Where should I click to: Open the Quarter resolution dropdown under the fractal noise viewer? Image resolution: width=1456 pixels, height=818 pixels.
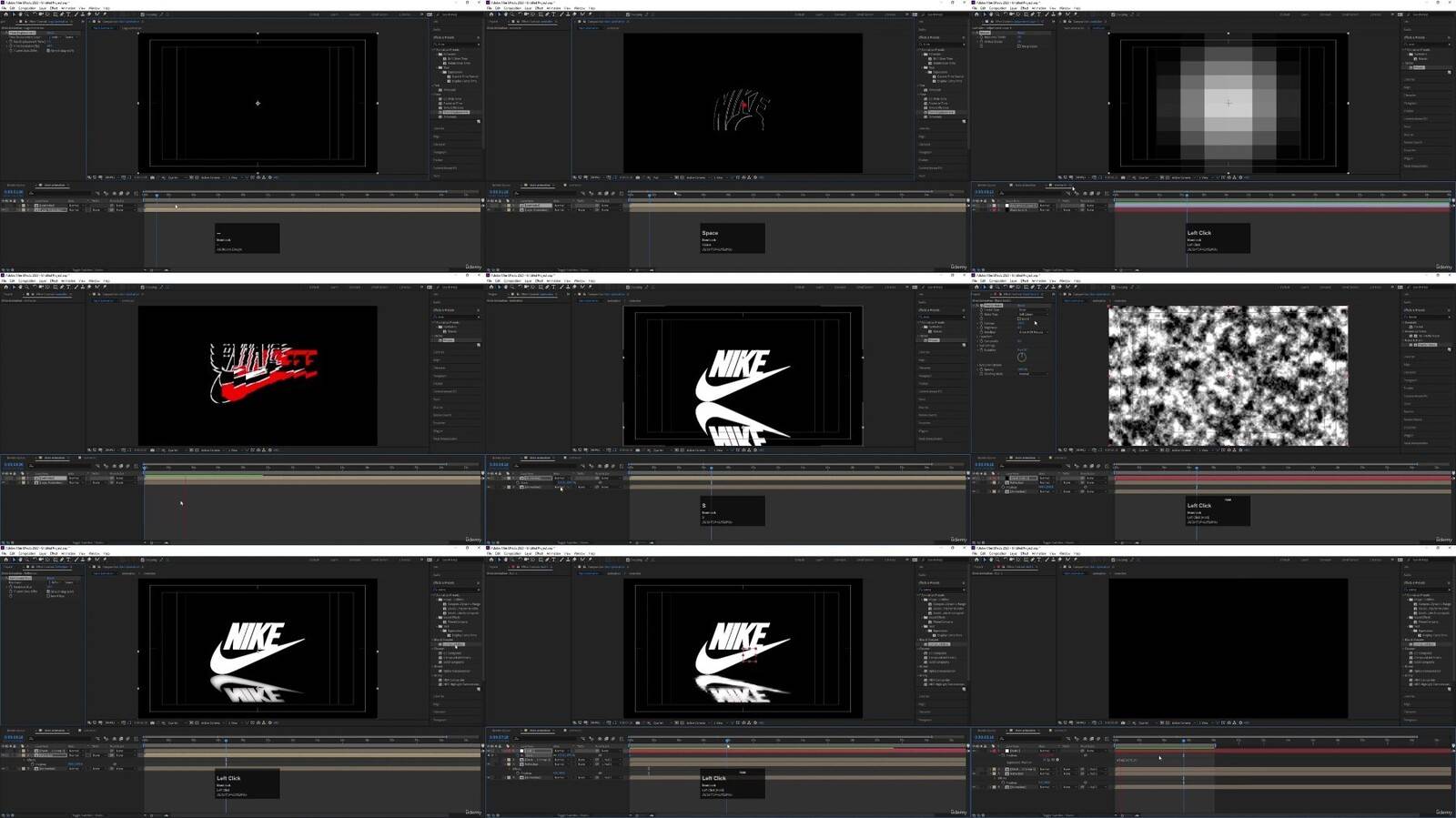click(1145, 449)
